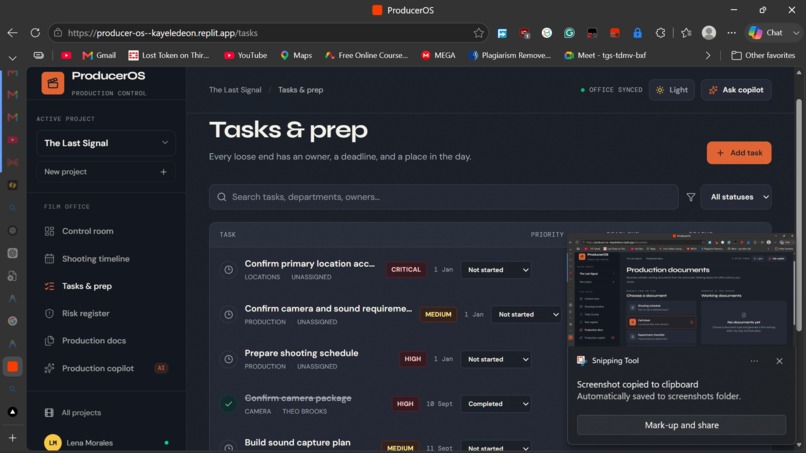
Task: Open Ask copilot button
Action: point(736,90)
